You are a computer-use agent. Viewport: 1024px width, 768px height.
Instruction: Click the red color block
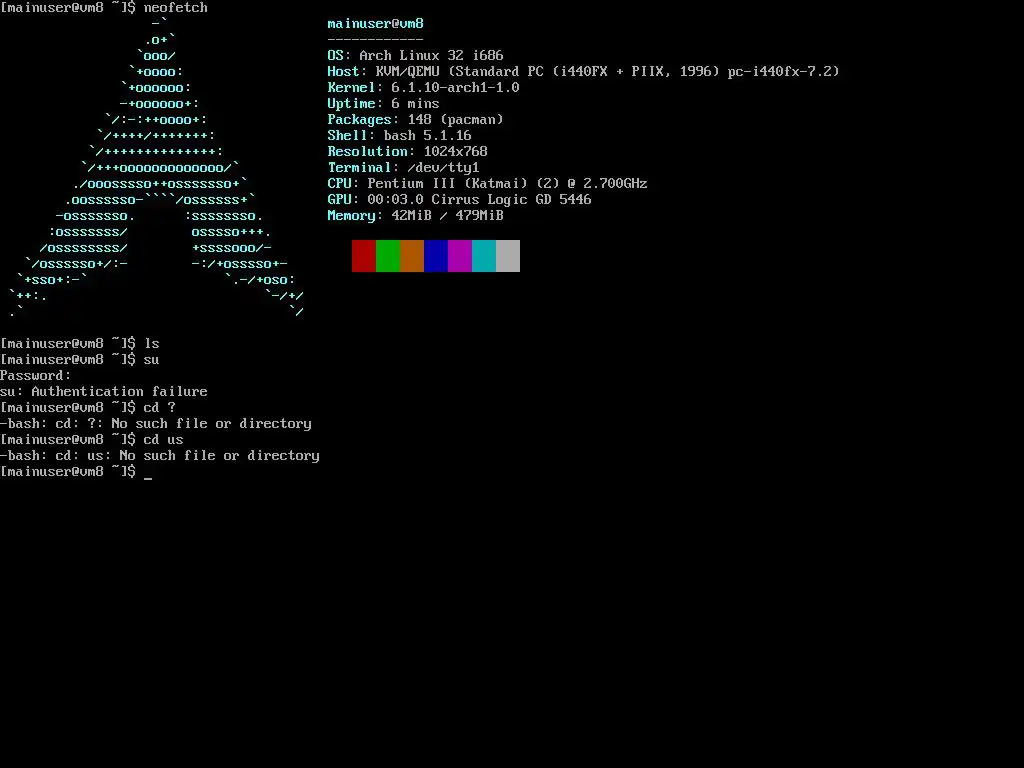[x=364, y=256]
